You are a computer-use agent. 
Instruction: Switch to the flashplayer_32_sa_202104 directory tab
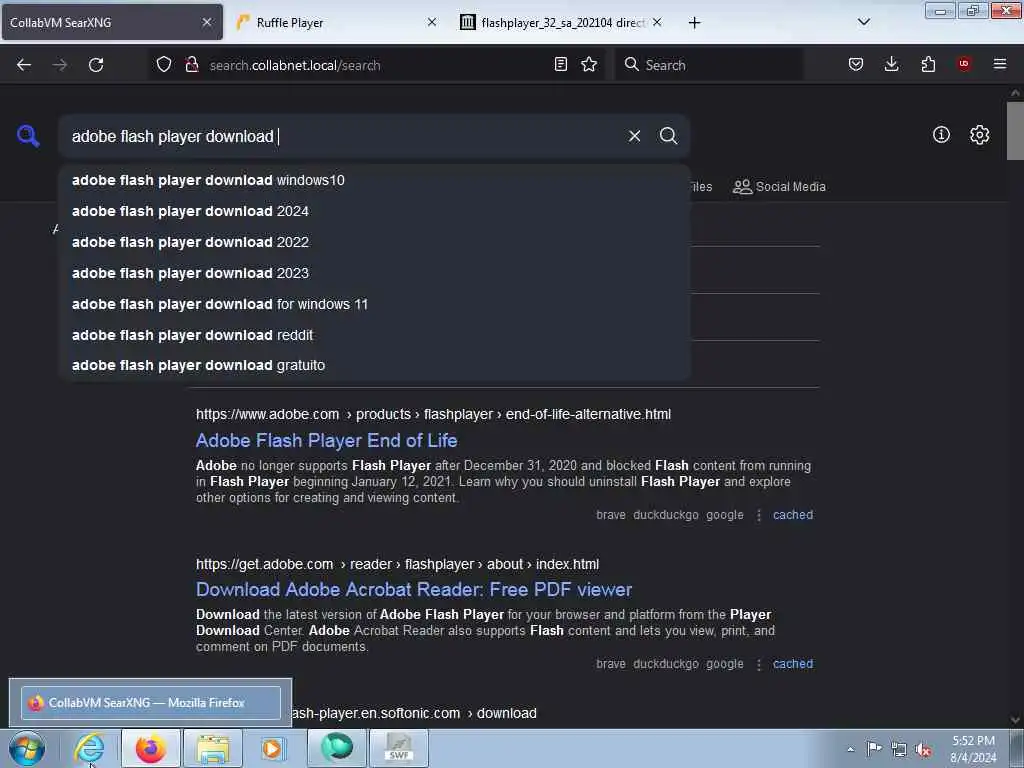[563, 23]
